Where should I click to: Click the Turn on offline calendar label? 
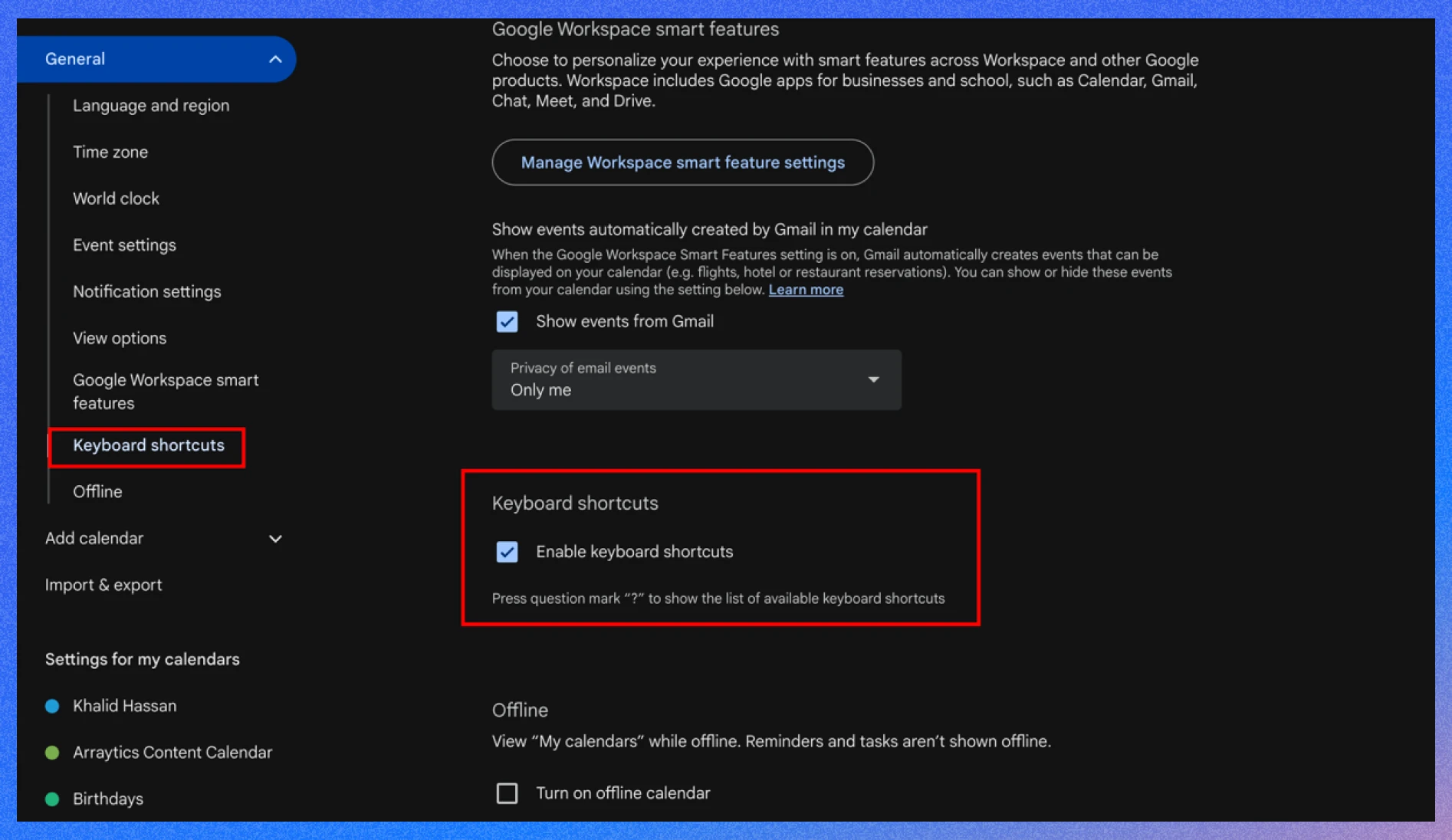click(x=623, y=793)
